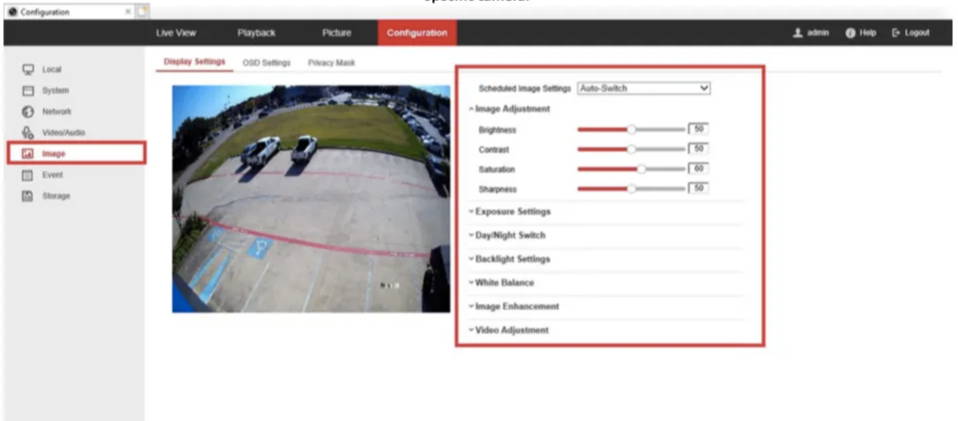The height and width of the screenshot is (421, 958).
Task: Click the Logout door icon
Action: coord(896,33)
